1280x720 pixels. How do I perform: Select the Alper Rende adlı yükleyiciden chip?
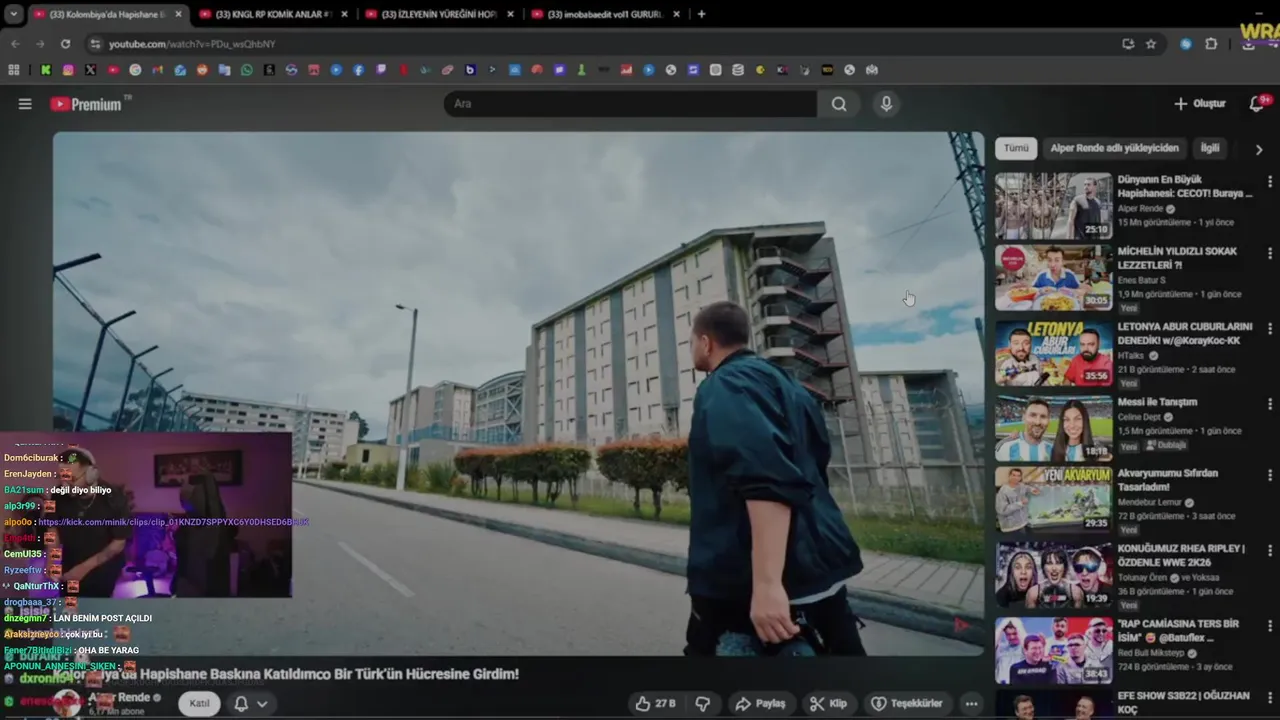[x=1114, y=148]
